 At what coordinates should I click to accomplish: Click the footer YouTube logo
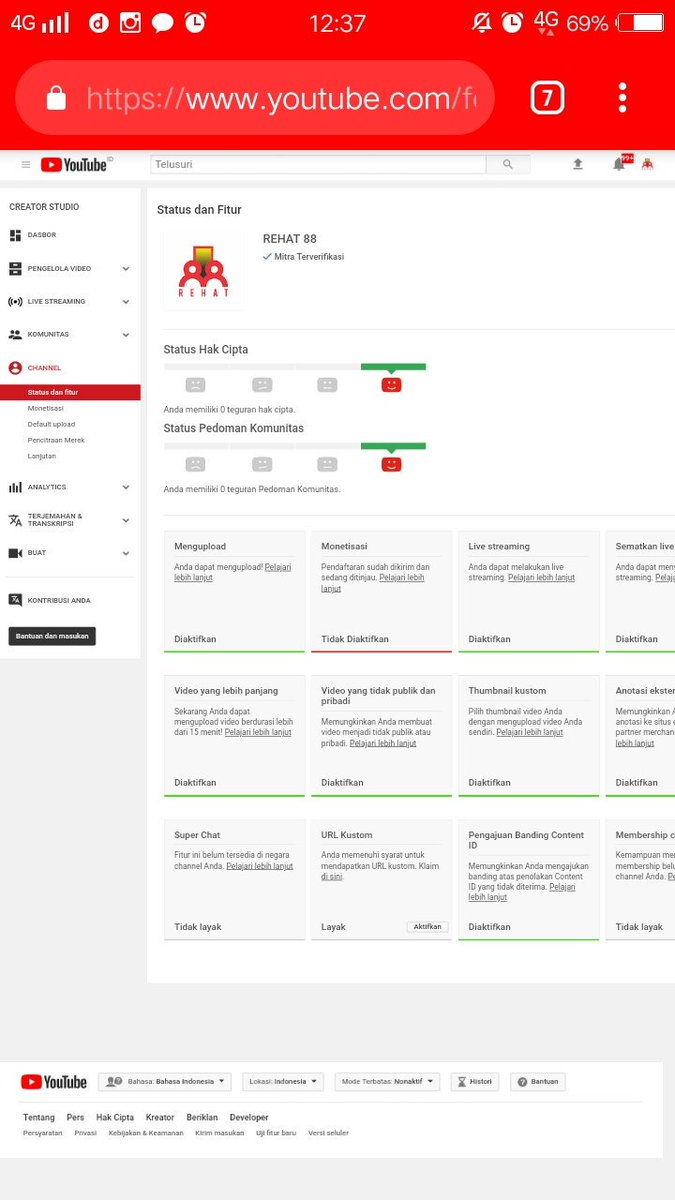click(x=54, y=1082)
